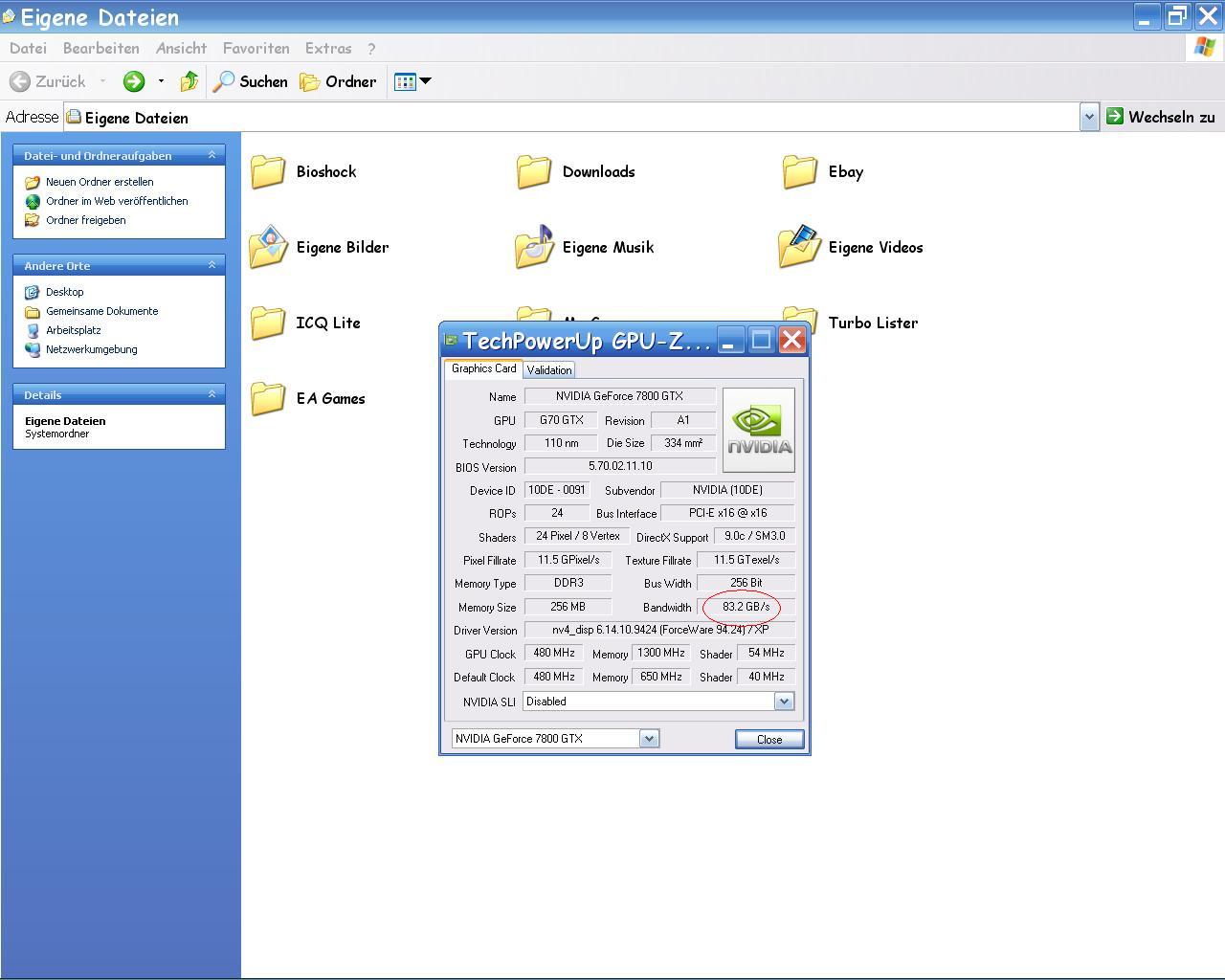
Task: Open the Downloads folder
Action: 575,172
